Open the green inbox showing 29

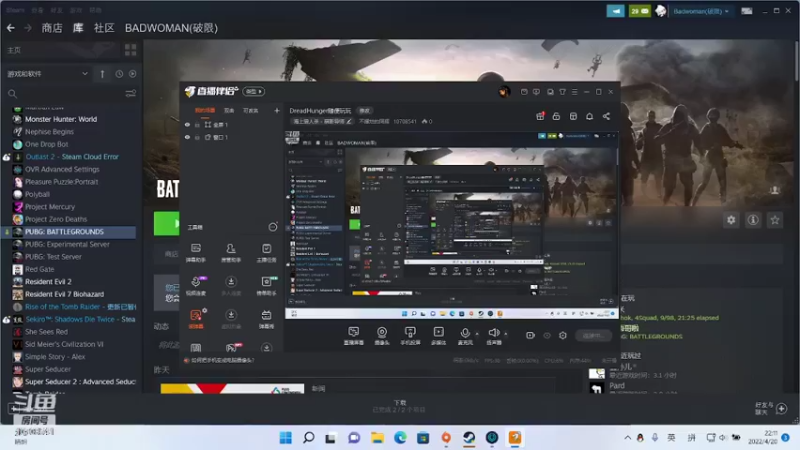640,11
